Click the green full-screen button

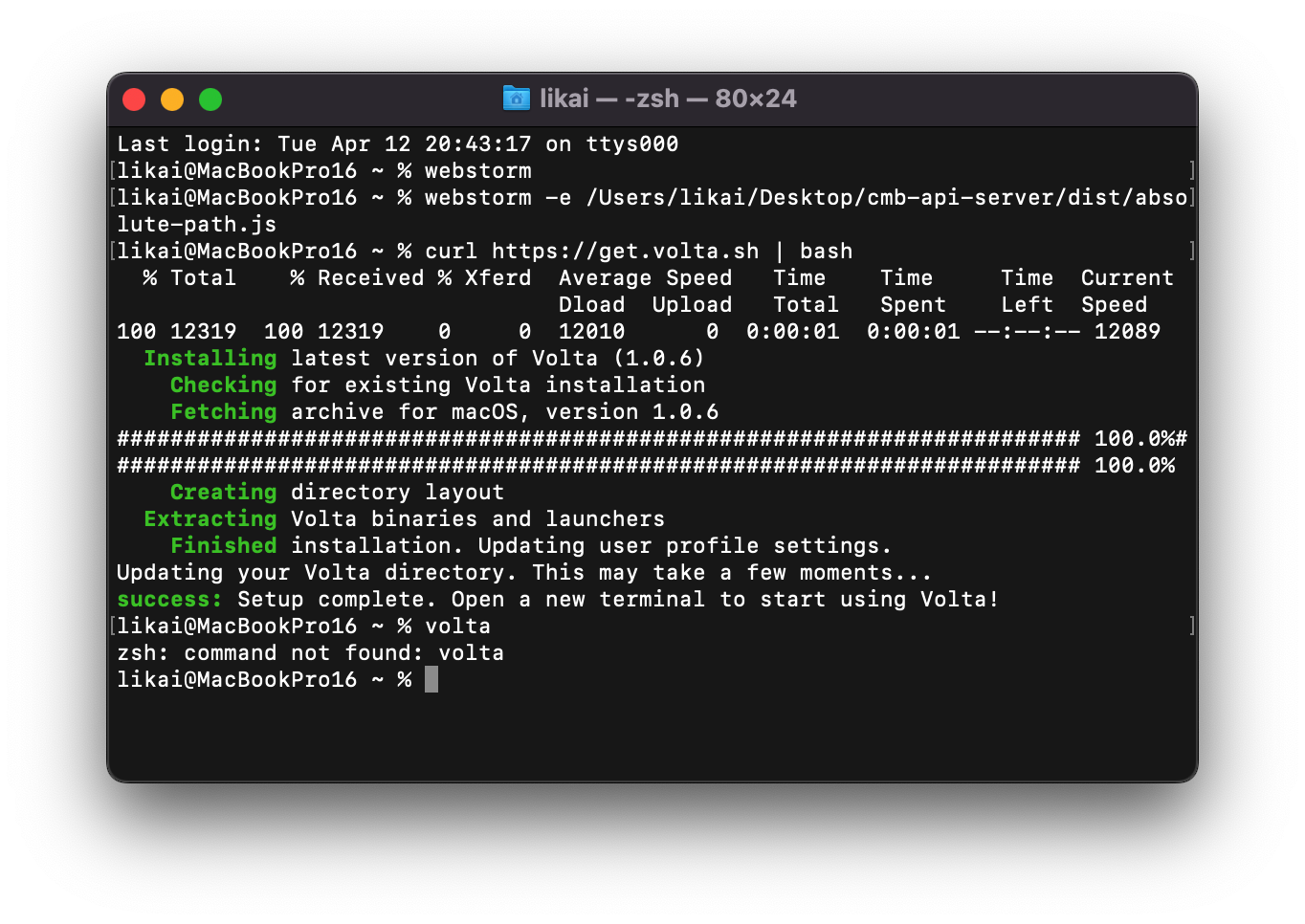click(210, 99)
